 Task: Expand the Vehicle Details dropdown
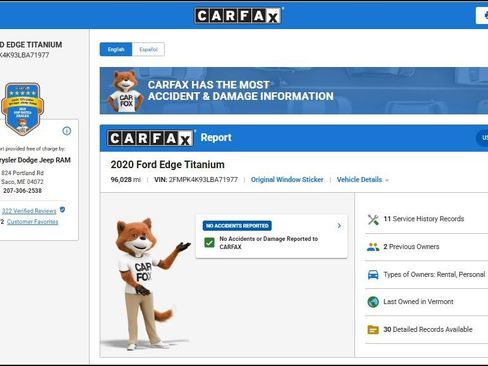pyautogui.click(x=363, y=180)
